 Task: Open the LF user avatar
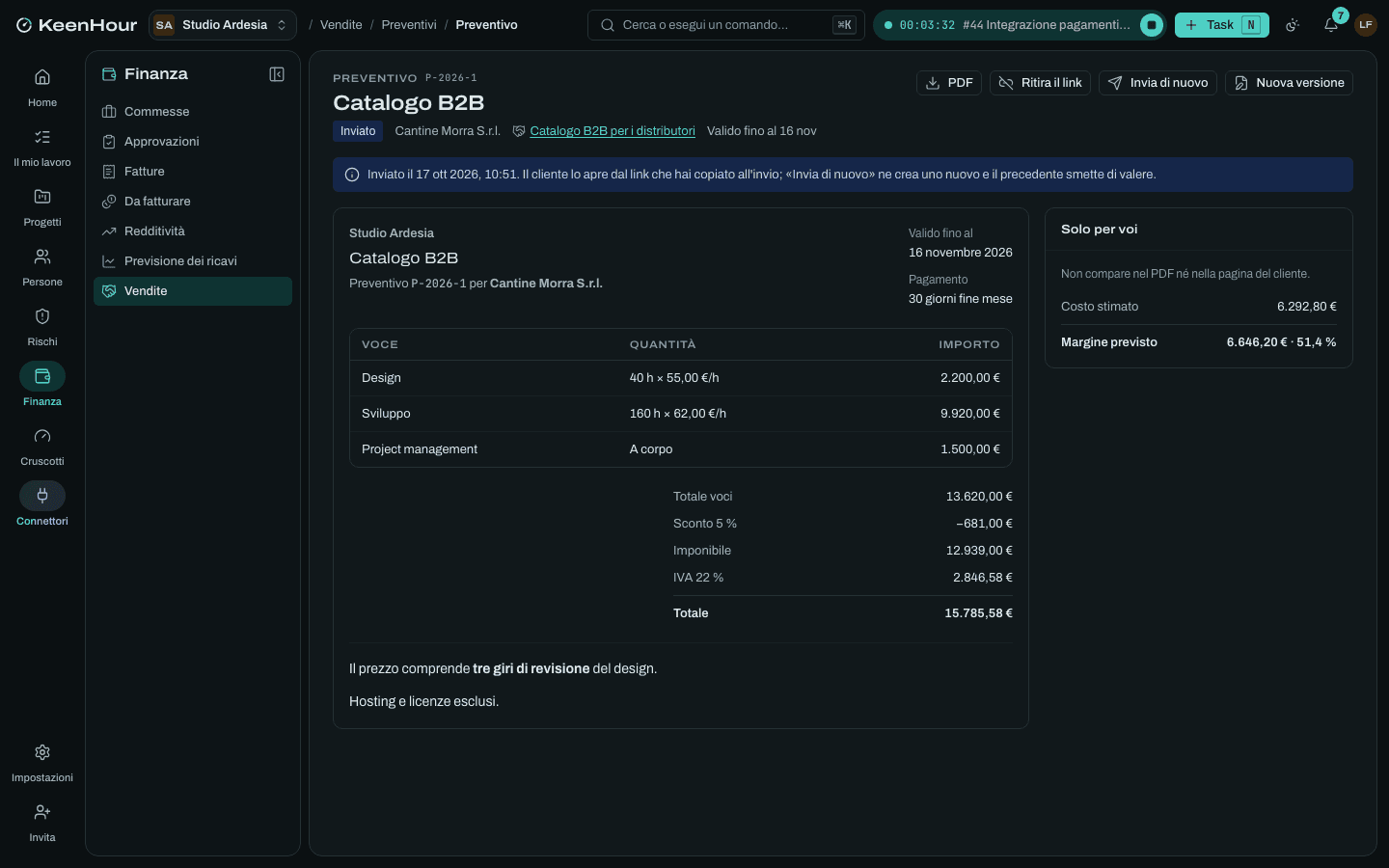click(x=1365, y=25)
